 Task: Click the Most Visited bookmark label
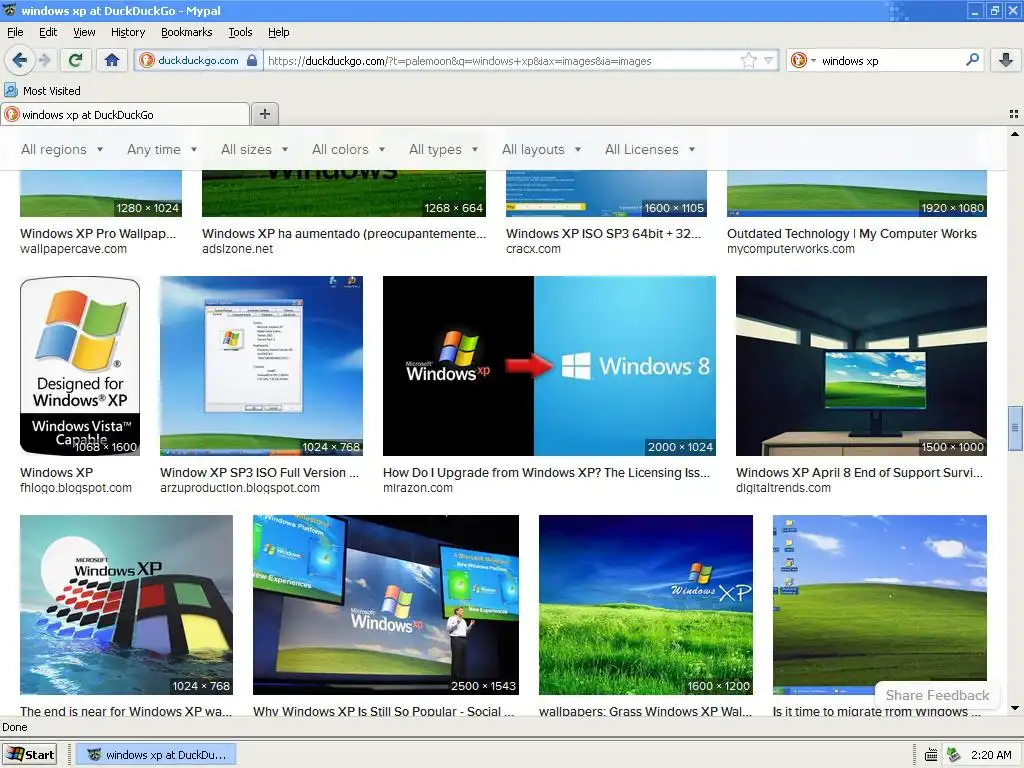[52, 91]
